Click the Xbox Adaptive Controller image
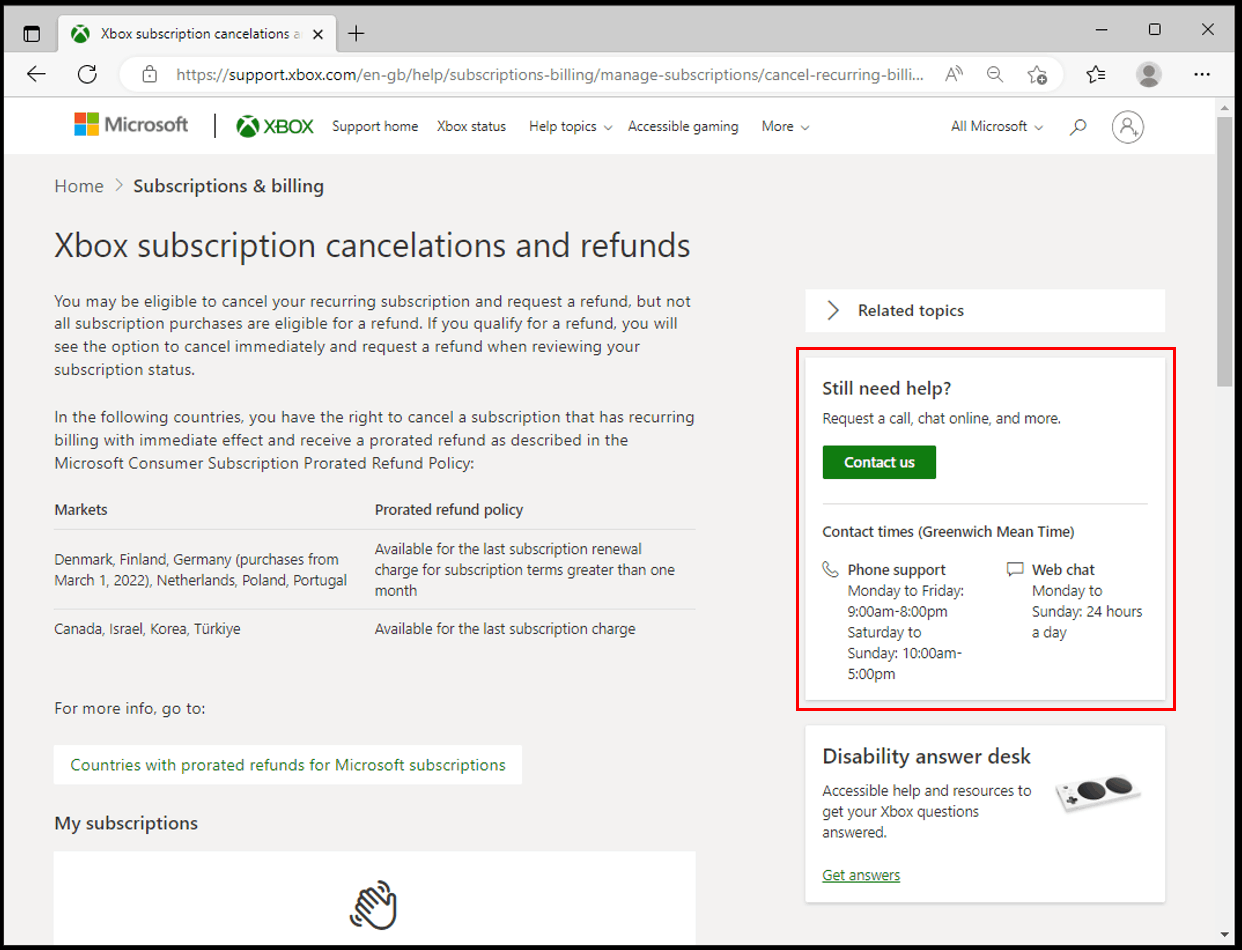This screenshot has width=1242, height=950. pos(1098,793)
